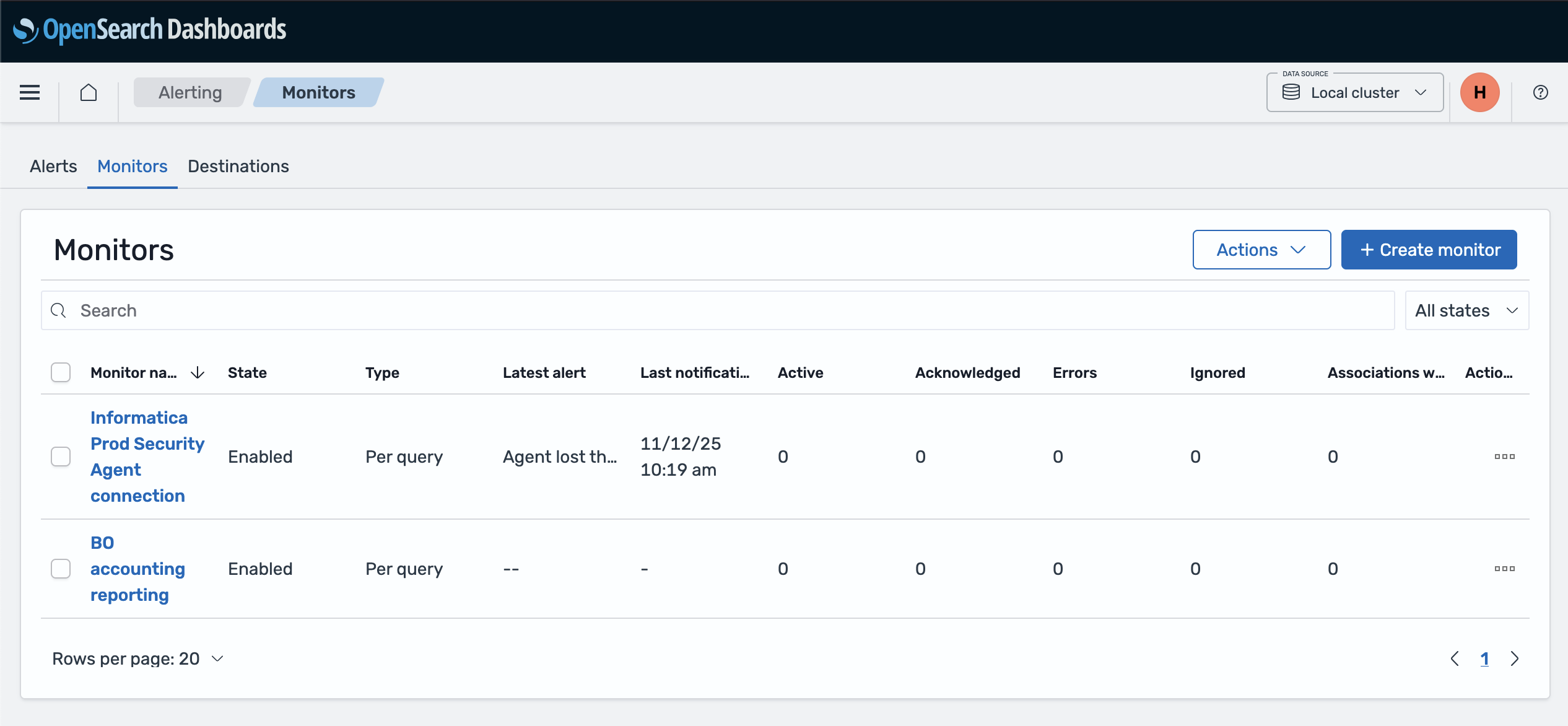Screen dimensions: 1568x726
Task: Switch to the Destinations tab
Action: [x=238, y=166]
